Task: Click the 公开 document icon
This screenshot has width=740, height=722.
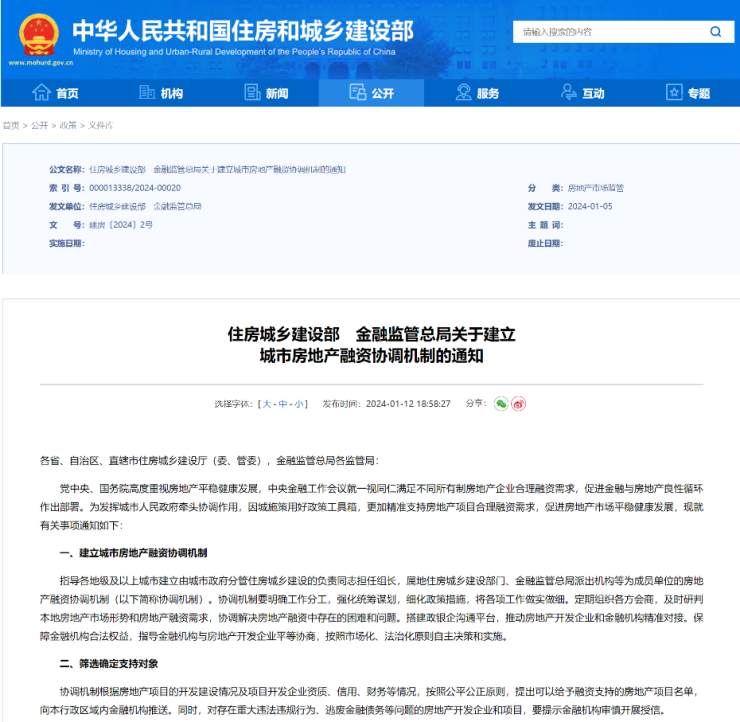Action: [x=358, y=92]
